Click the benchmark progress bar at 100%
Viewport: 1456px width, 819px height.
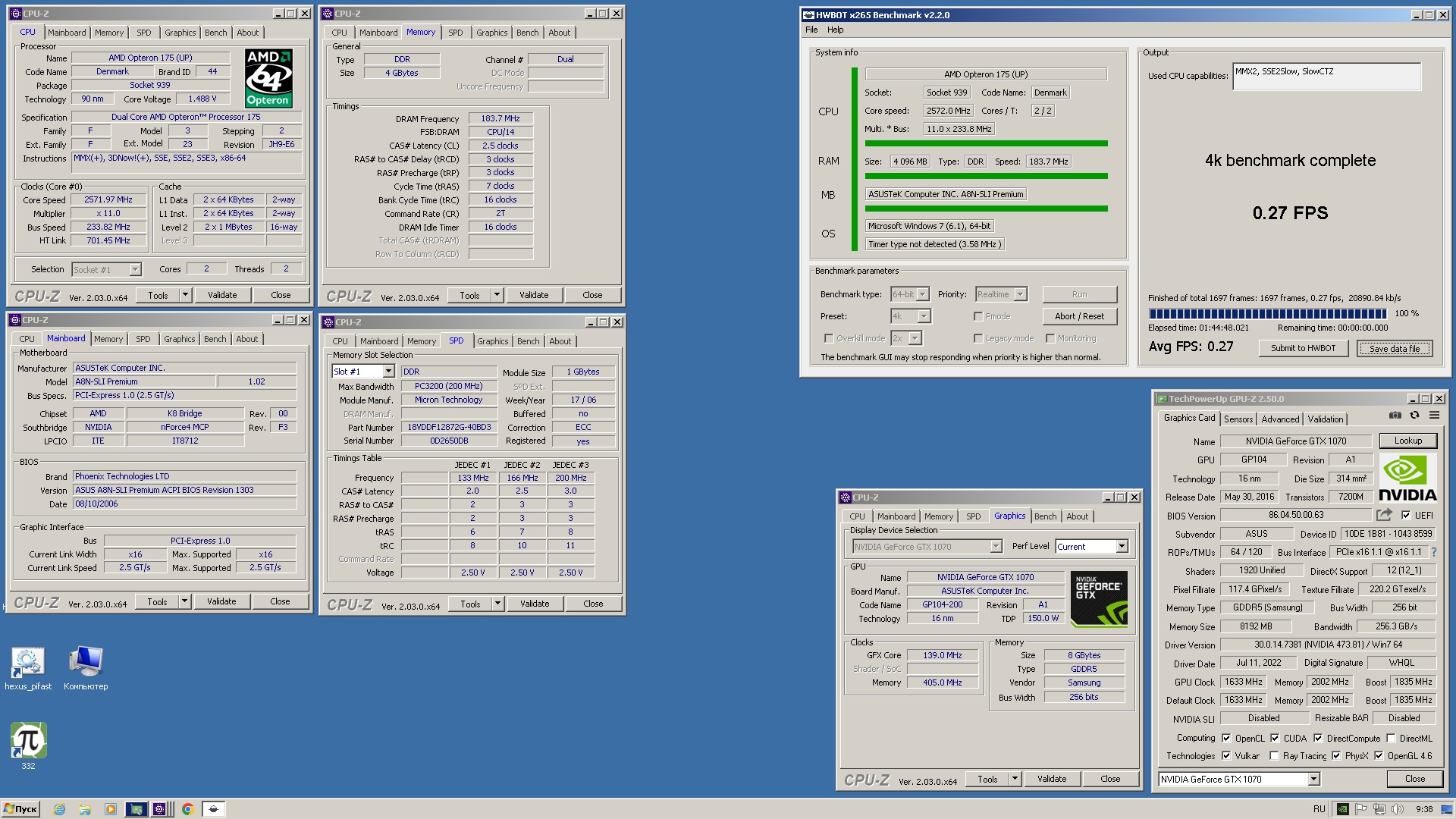pyautogui.click(x=1267, y=314)
